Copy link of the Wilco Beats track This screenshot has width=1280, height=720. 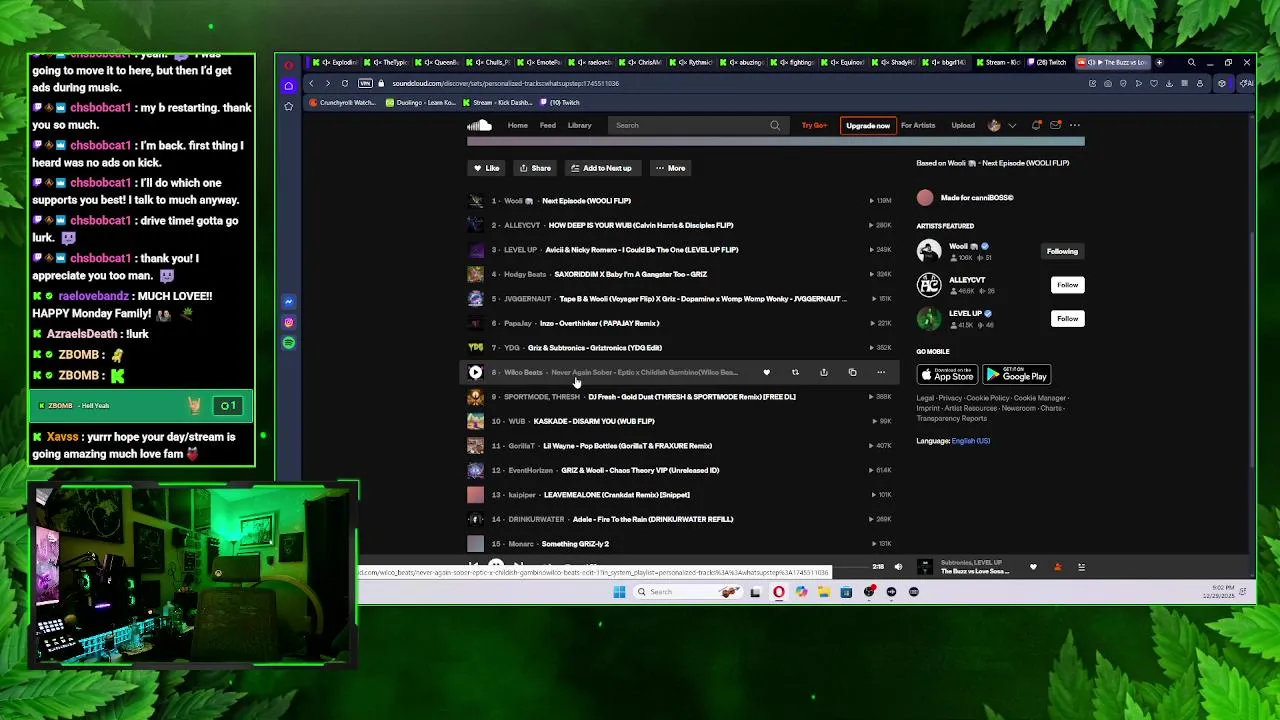pos(852,372)
